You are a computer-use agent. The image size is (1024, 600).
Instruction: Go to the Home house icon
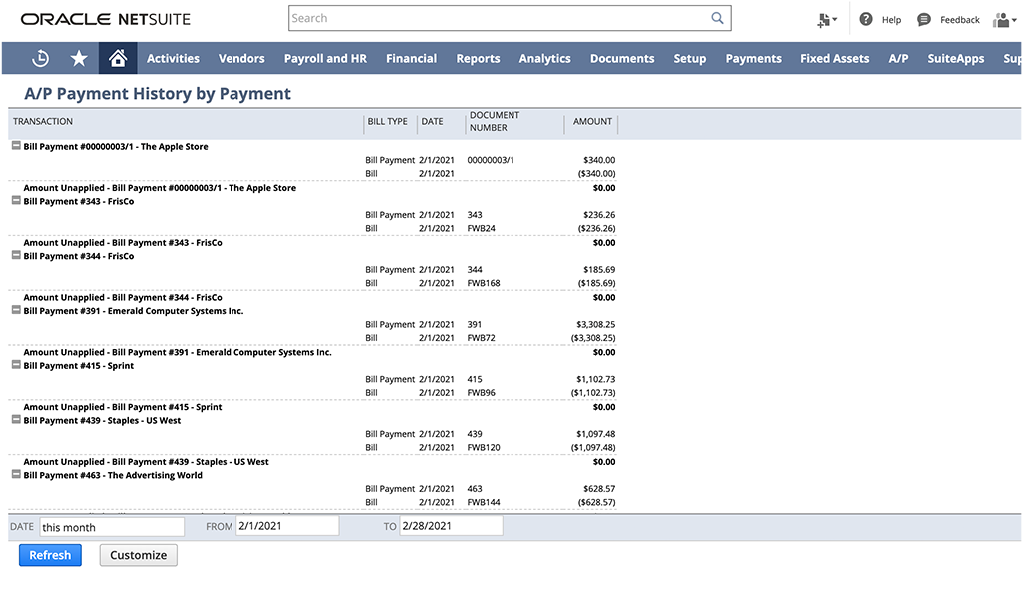(118, 58)
